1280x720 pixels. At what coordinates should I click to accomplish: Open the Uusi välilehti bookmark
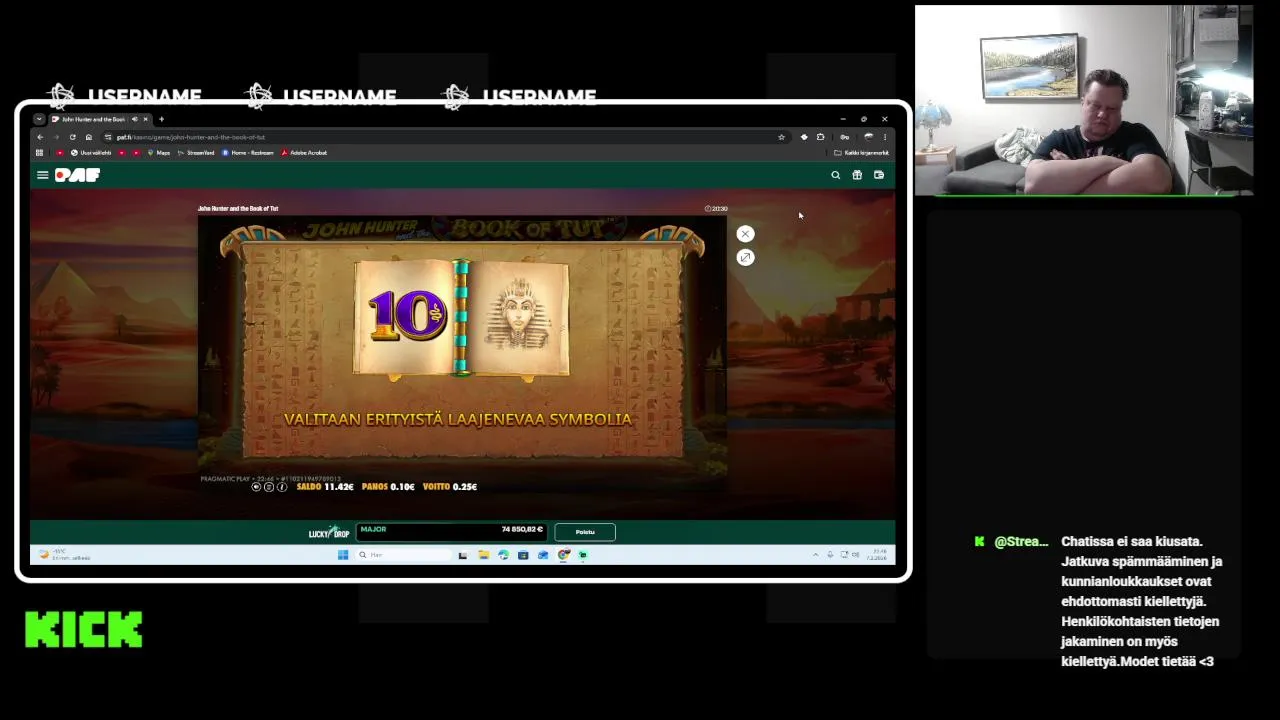click(93, 153)
